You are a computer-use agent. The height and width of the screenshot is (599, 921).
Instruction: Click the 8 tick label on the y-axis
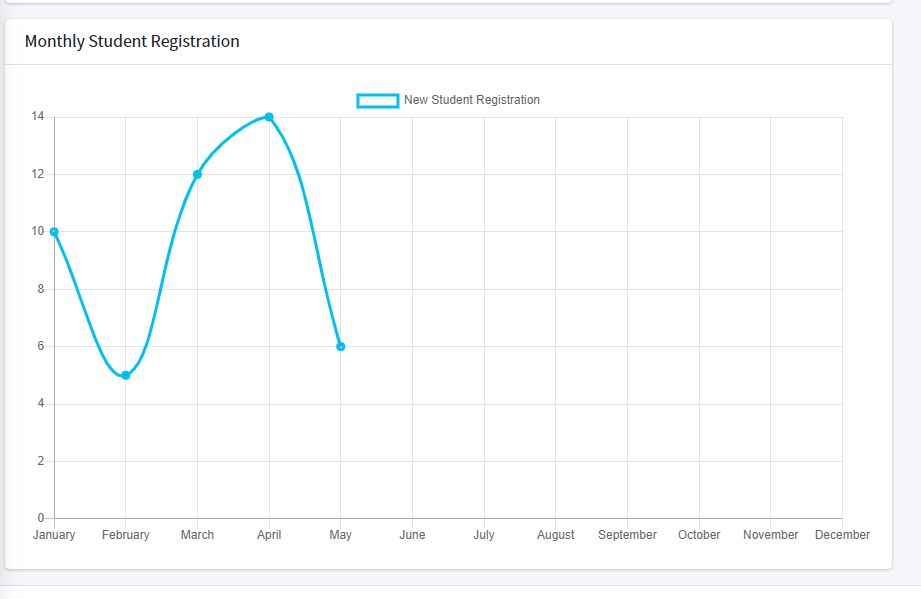41,289
